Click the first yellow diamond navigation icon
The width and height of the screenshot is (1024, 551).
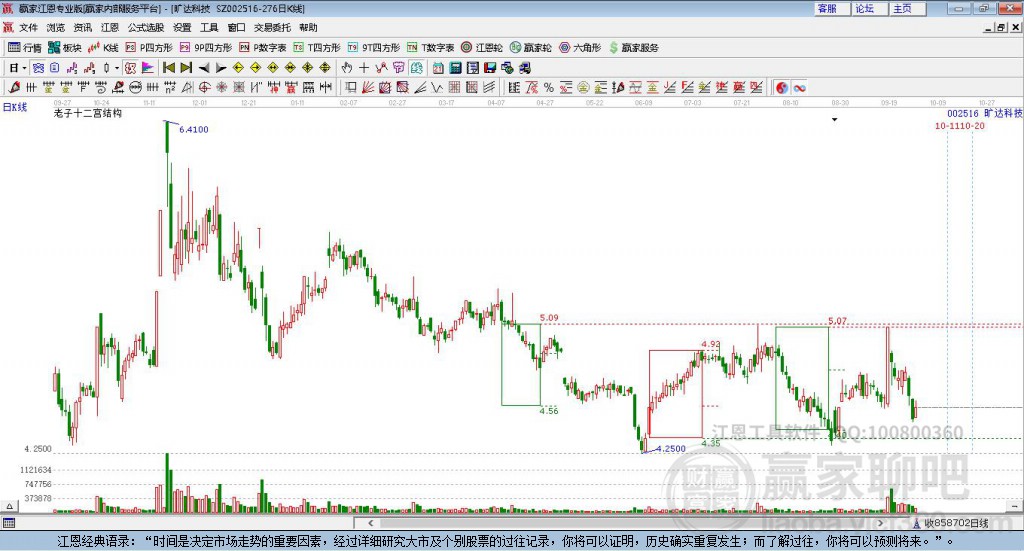(x=238, y=68)
